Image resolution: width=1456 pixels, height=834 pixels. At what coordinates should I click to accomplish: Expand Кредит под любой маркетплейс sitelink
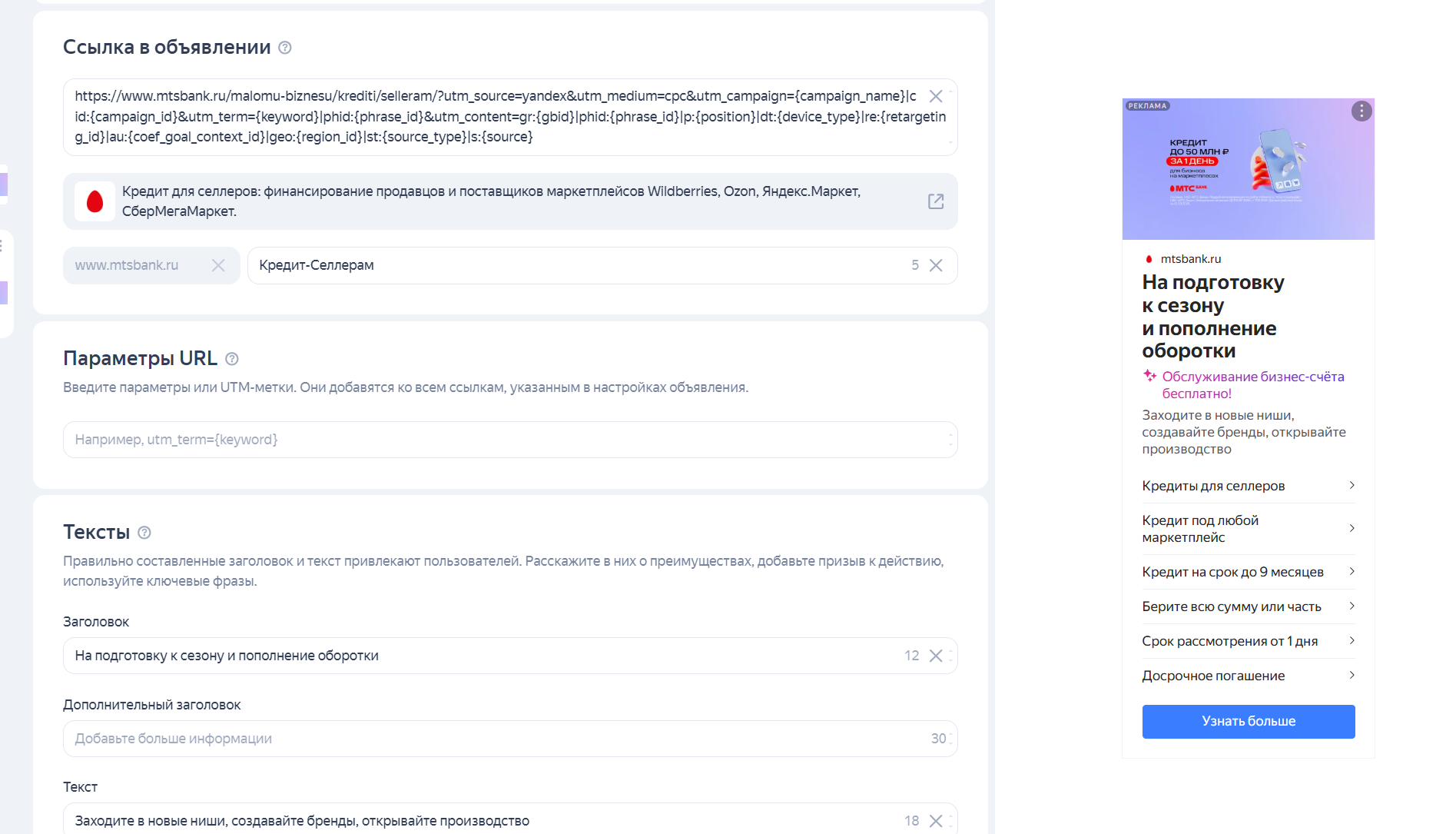point(1249,529)
